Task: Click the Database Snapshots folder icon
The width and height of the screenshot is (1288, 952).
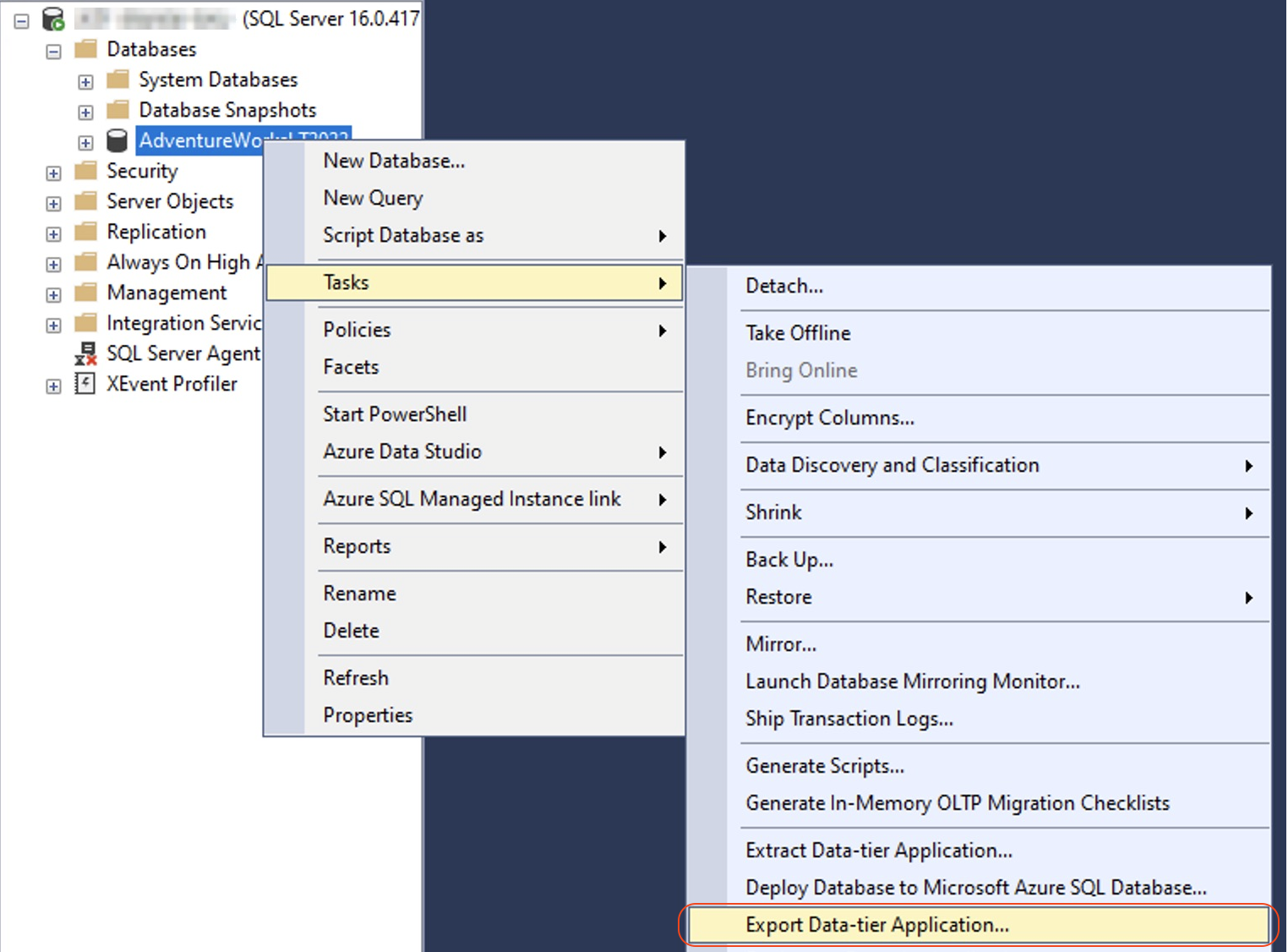Action: [x=117, y=110]
